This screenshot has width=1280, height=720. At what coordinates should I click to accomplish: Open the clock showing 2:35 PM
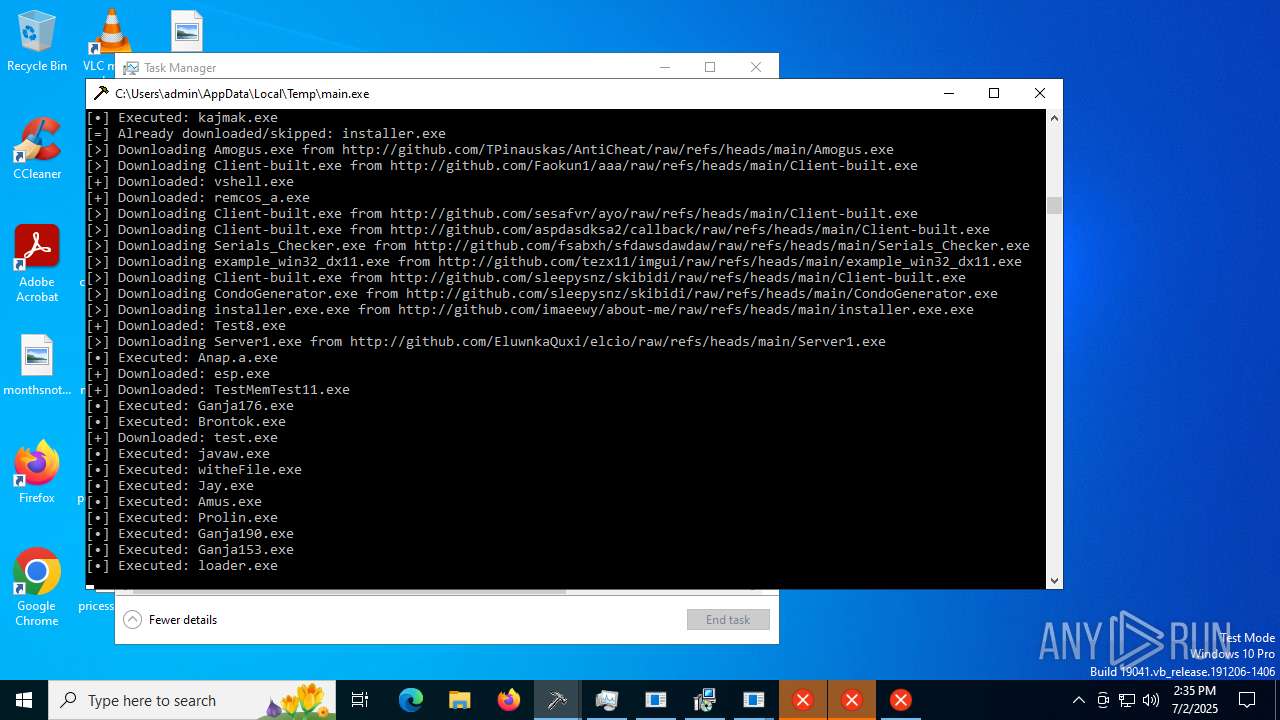(x=1195, y=700)
